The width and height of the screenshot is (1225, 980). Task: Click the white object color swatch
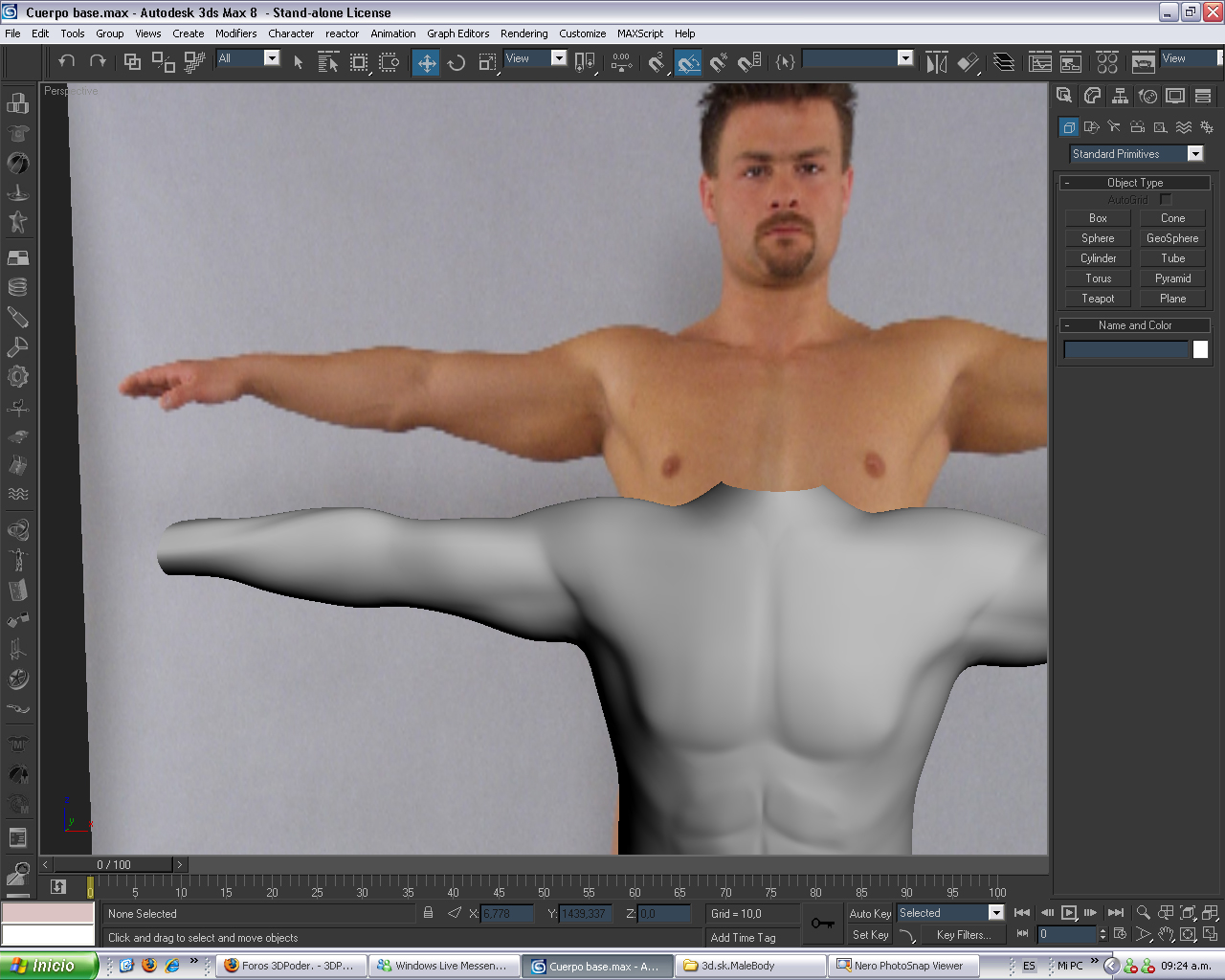(1200, 350)
